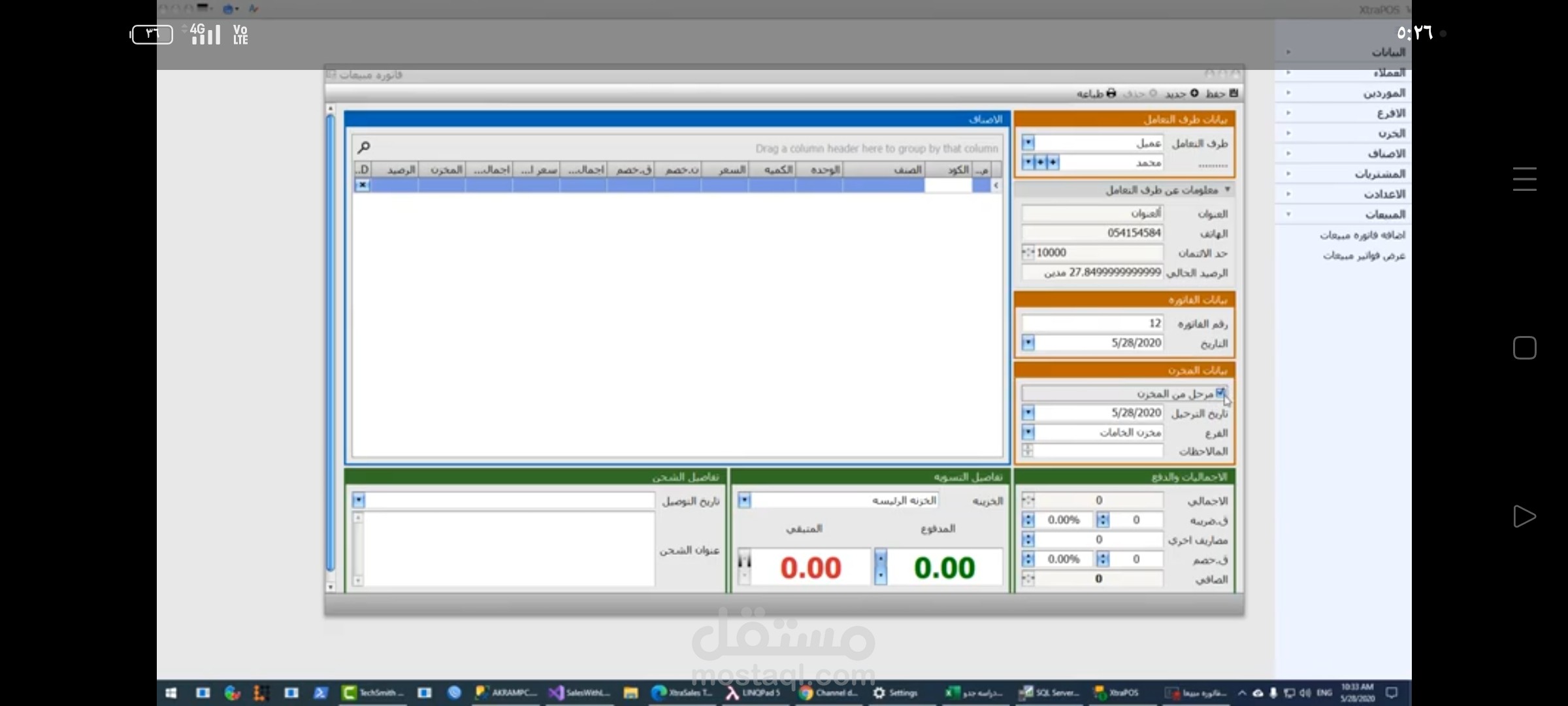
Task: Collapse the المبيعات sidebar group
Action: [x=1344, y=214]
